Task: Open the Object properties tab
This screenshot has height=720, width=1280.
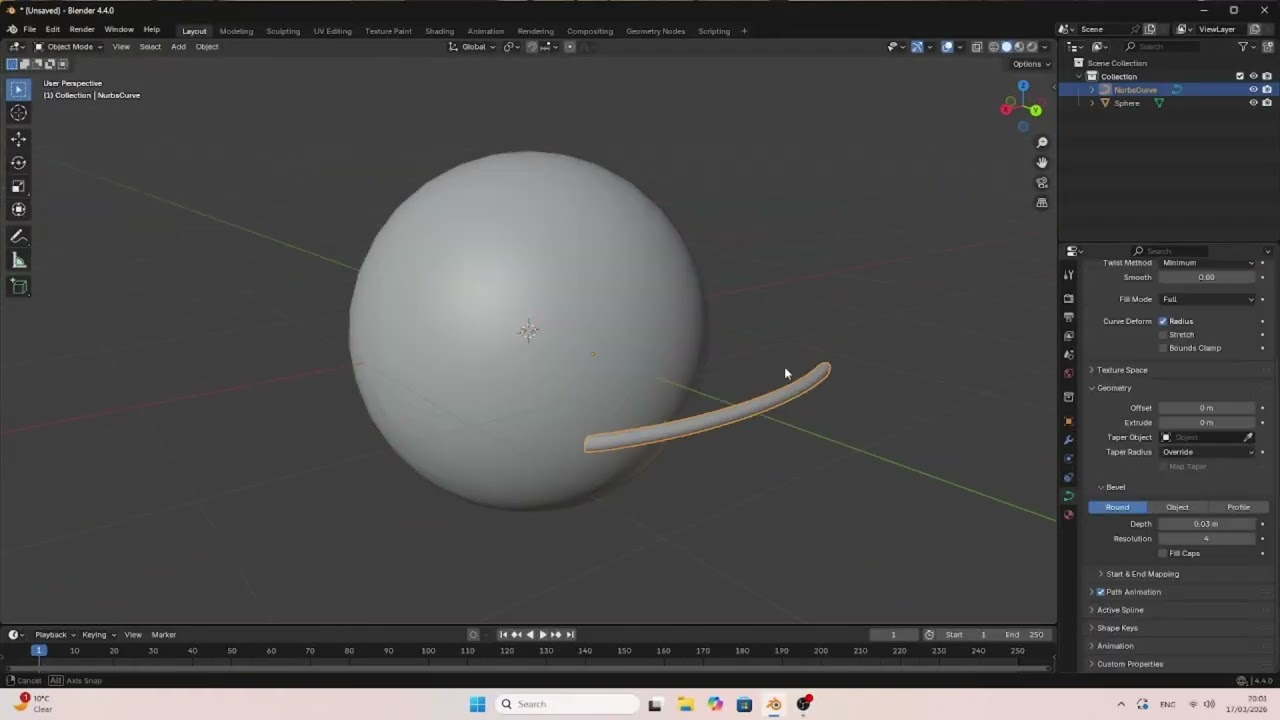Action: (1069, 421)
